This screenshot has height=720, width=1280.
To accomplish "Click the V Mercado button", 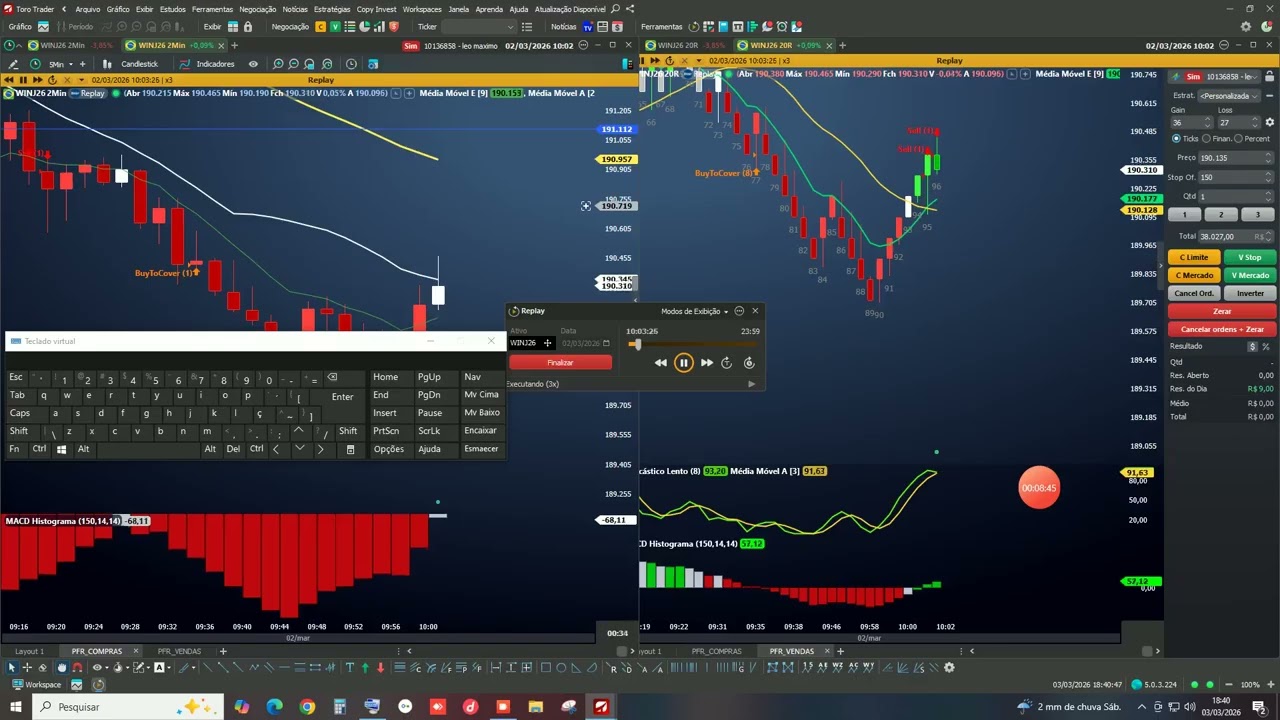I will click(1250, 275).
